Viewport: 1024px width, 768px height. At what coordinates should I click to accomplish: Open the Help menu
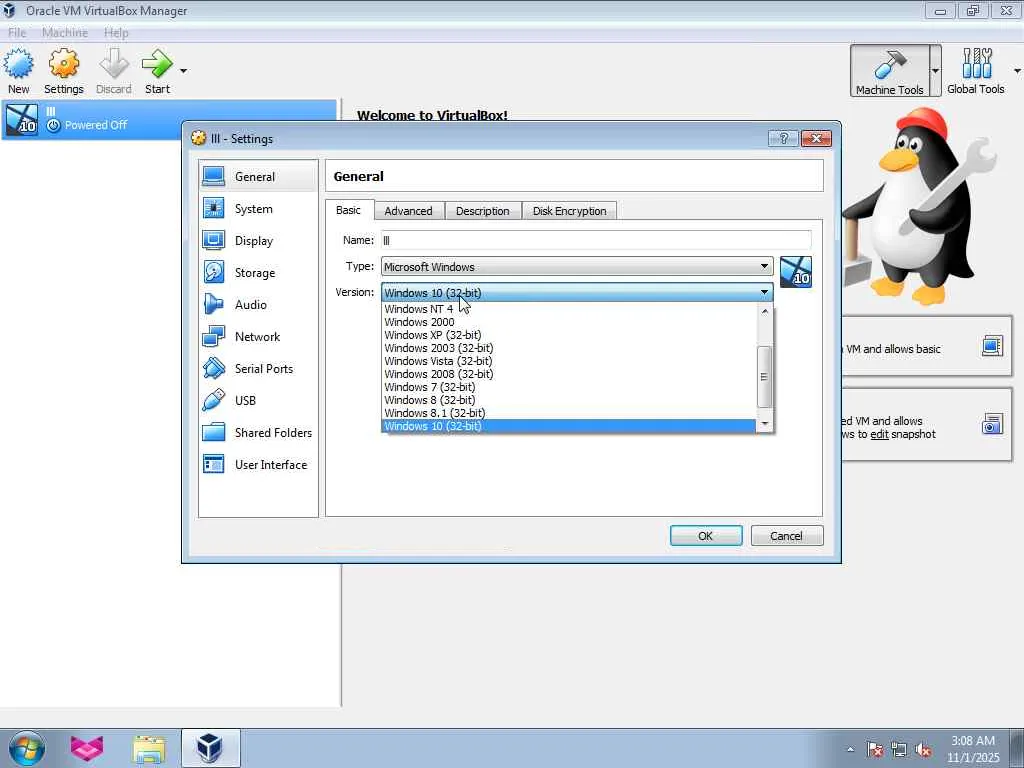[x=116, y=33]
